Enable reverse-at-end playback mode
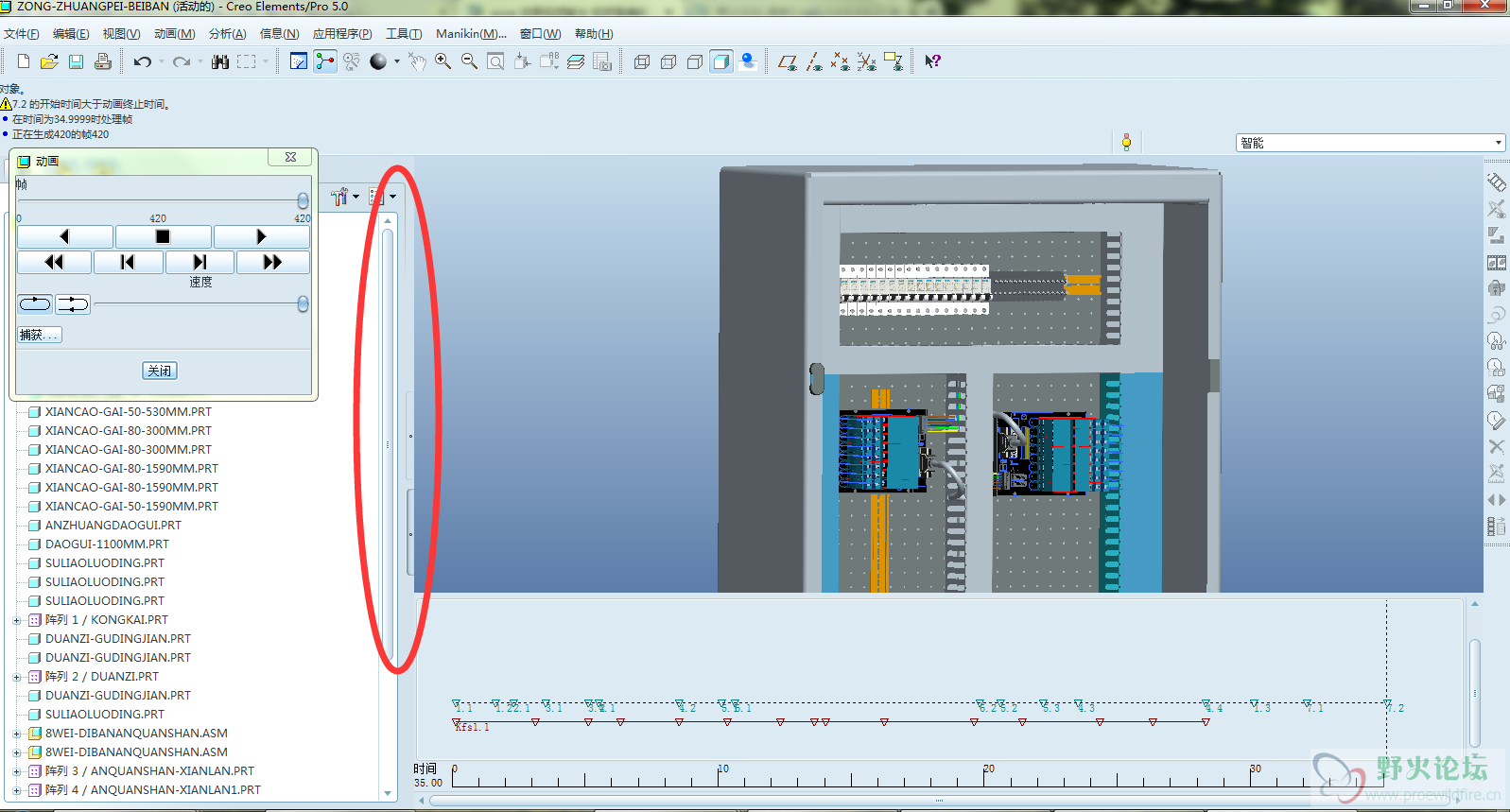This screenshot has width=1510, height=812. click(73, 303)
